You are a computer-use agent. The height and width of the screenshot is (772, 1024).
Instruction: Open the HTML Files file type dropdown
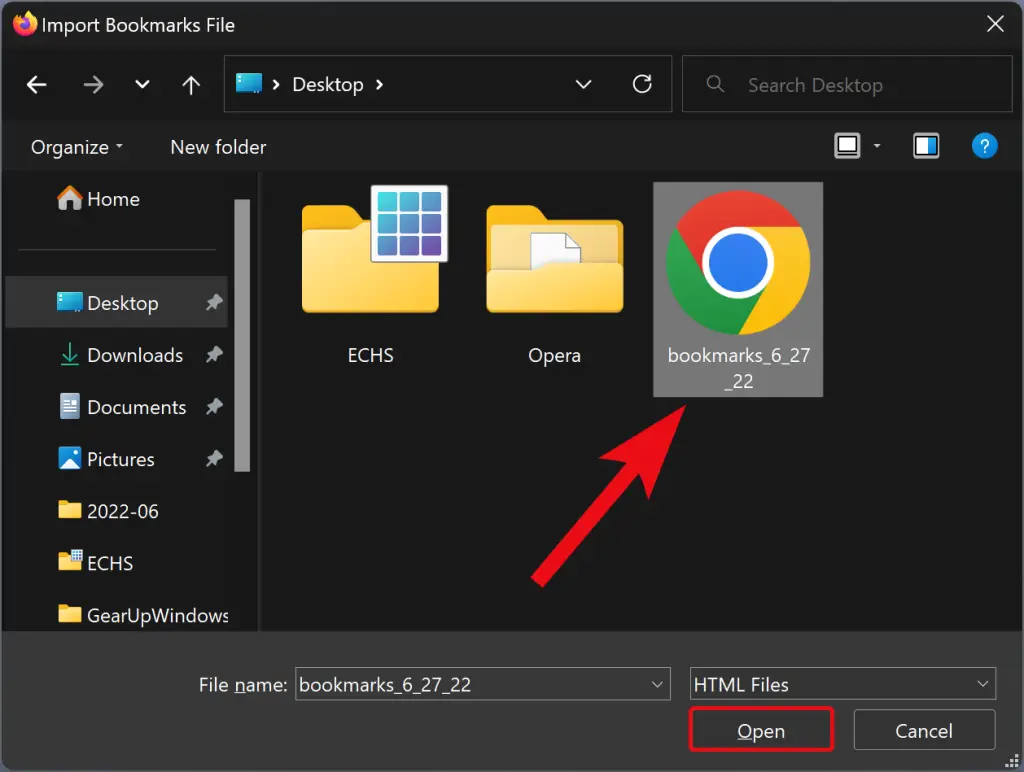click(x=981, y=684)
